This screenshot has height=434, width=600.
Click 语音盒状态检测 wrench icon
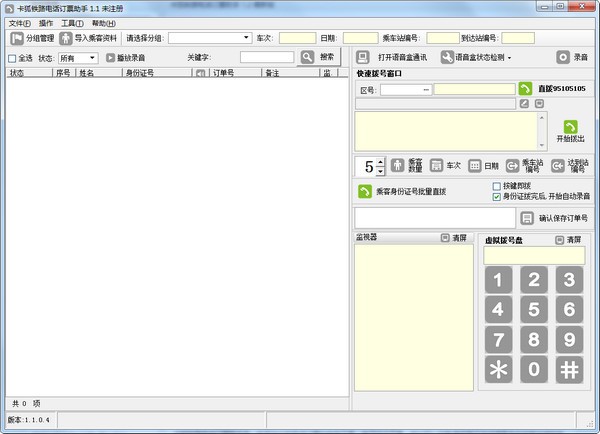(x=447, y=57)
